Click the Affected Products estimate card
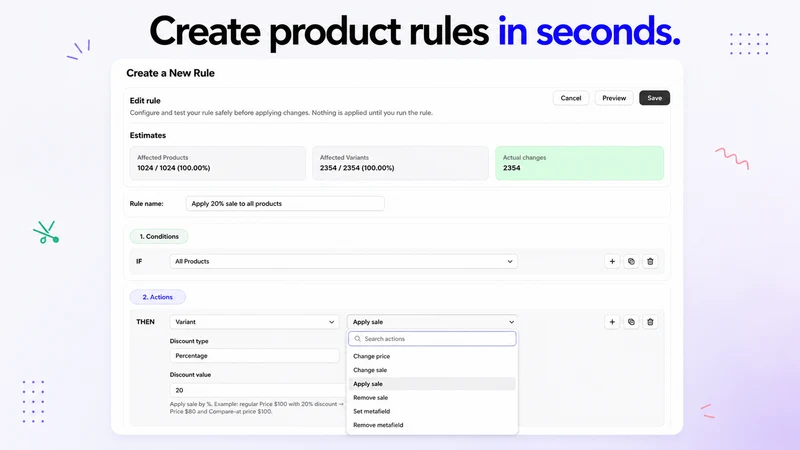 point(218,163)
